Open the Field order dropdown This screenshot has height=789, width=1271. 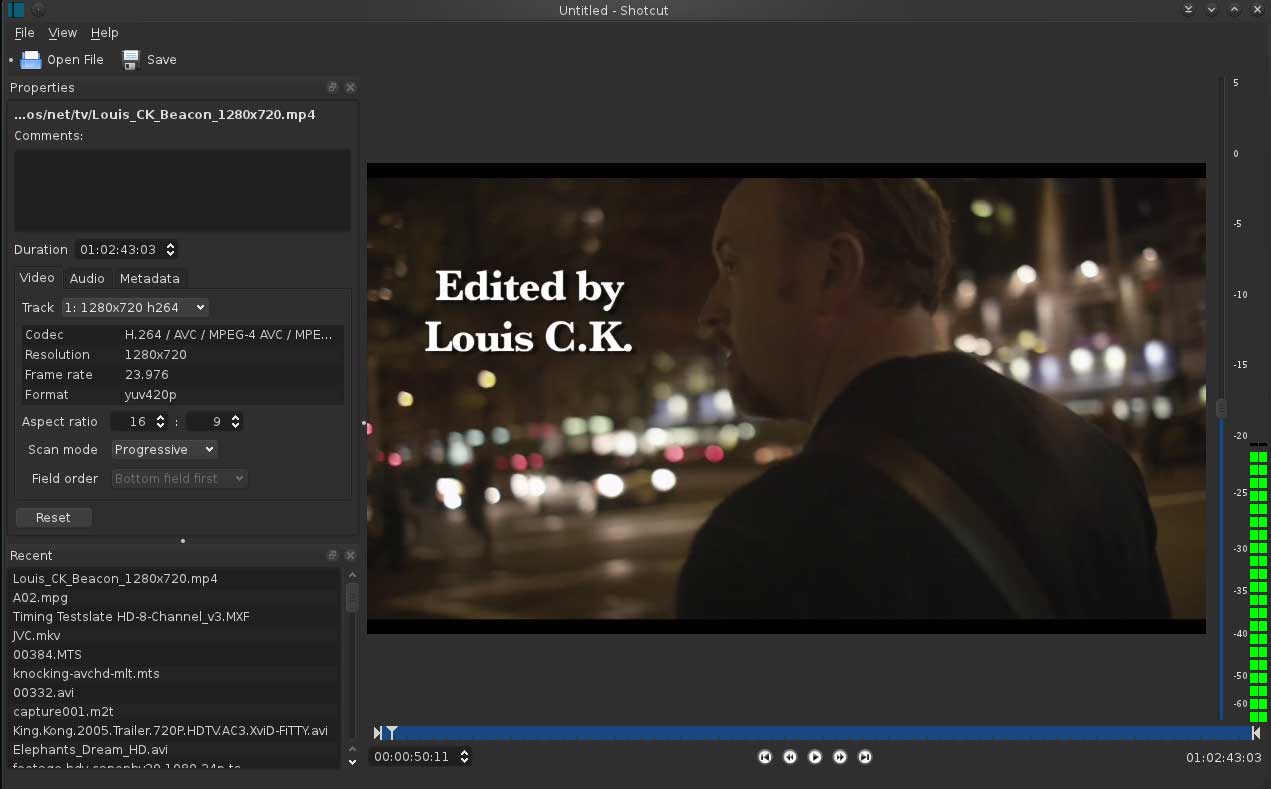pyautogui.click(x=179, y=479)
